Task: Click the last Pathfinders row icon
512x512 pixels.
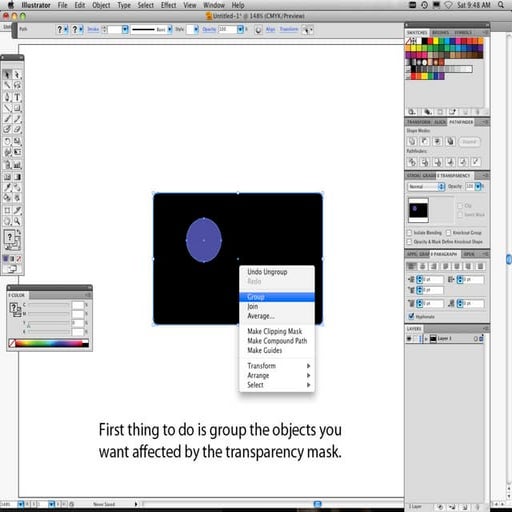Action: click(x=476, y=162)
